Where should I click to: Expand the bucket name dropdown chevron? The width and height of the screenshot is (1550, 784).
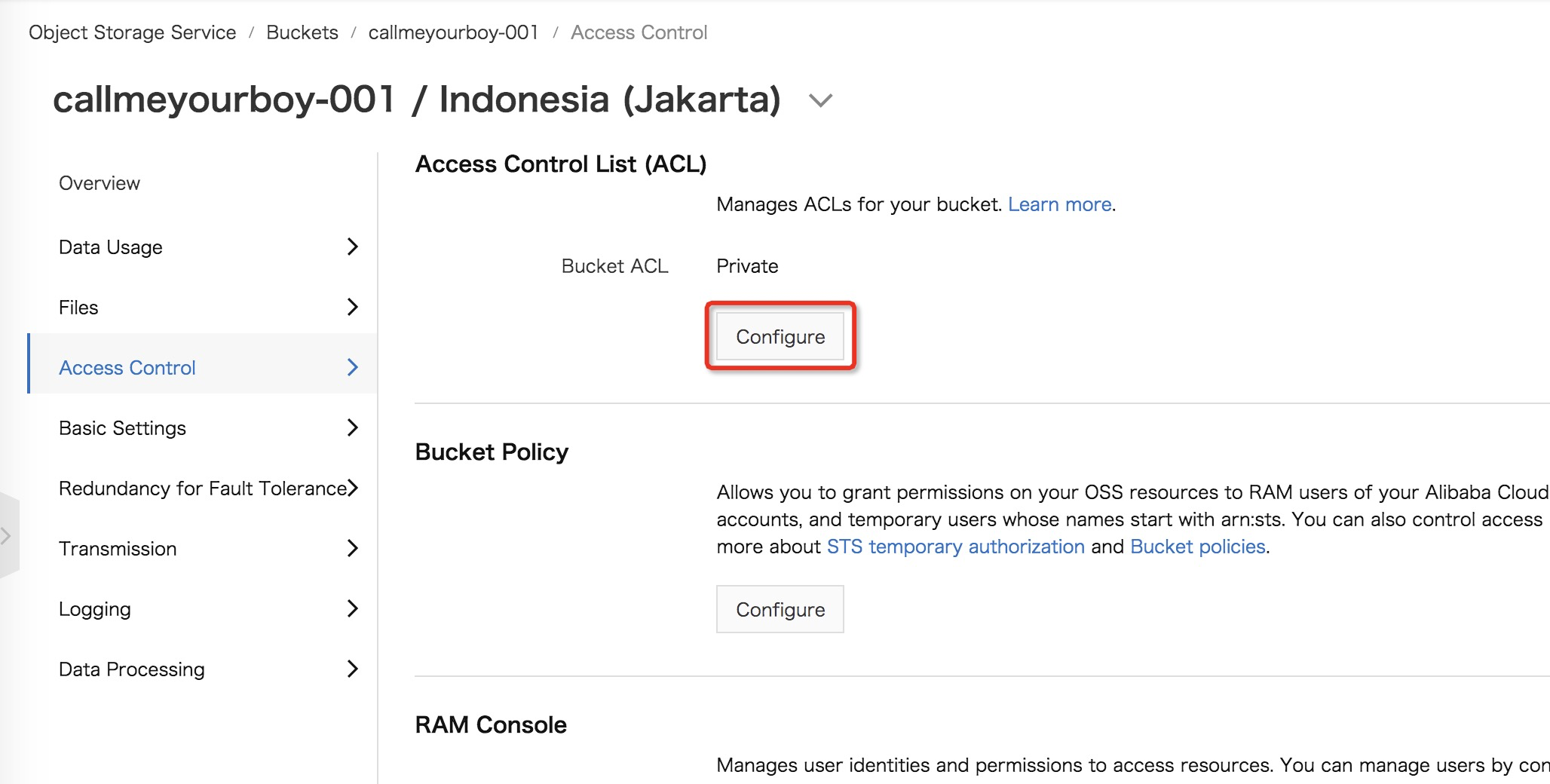tap(820, 100)
